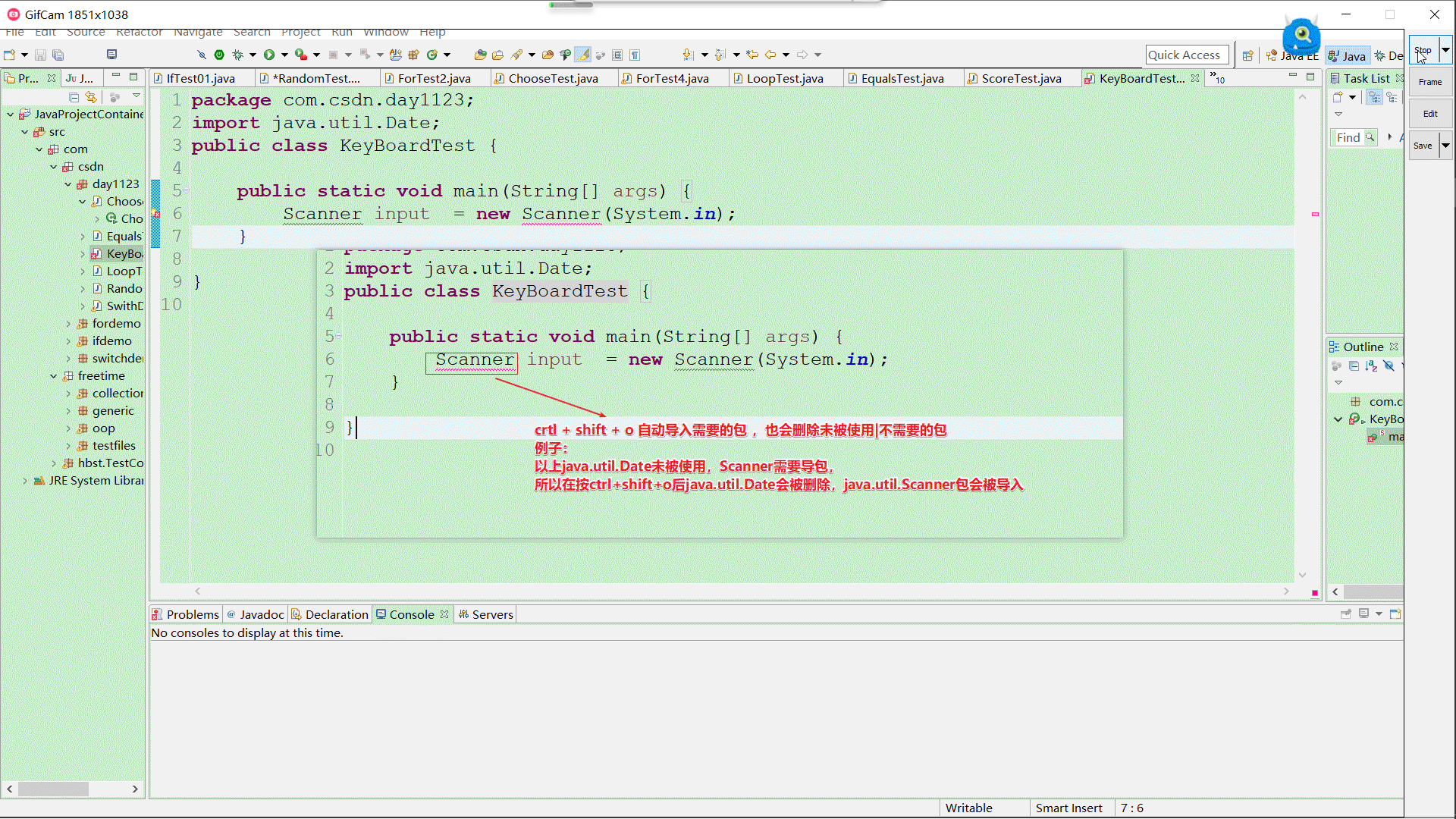The height and width of the screenshot is (819, 1456).
Task: Click the Maximize editor area icon
Action: click(x=1310, y=77)
